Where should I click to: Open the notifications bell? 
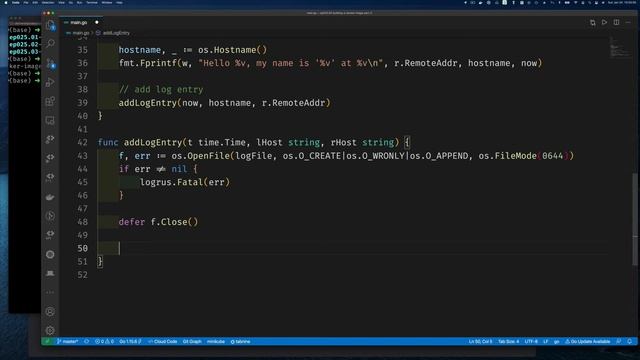(x=630, y=342)
